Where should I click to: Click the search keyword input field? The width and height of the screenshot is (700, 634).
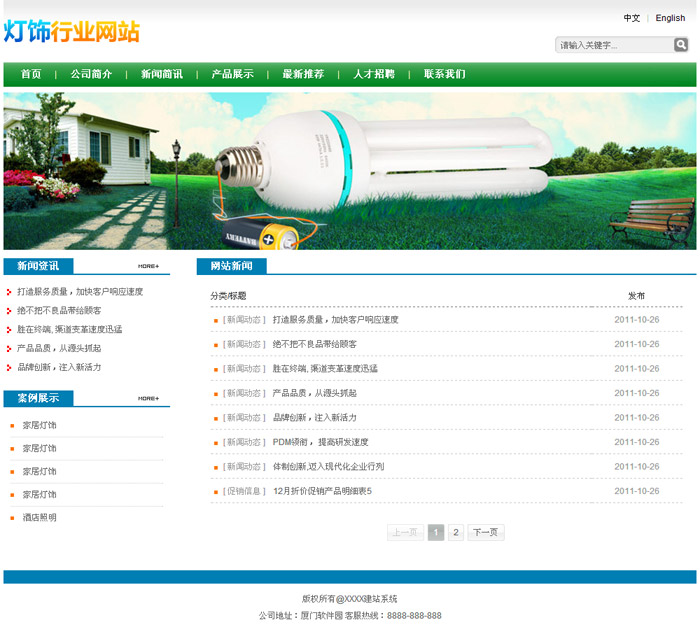[614, 45]
